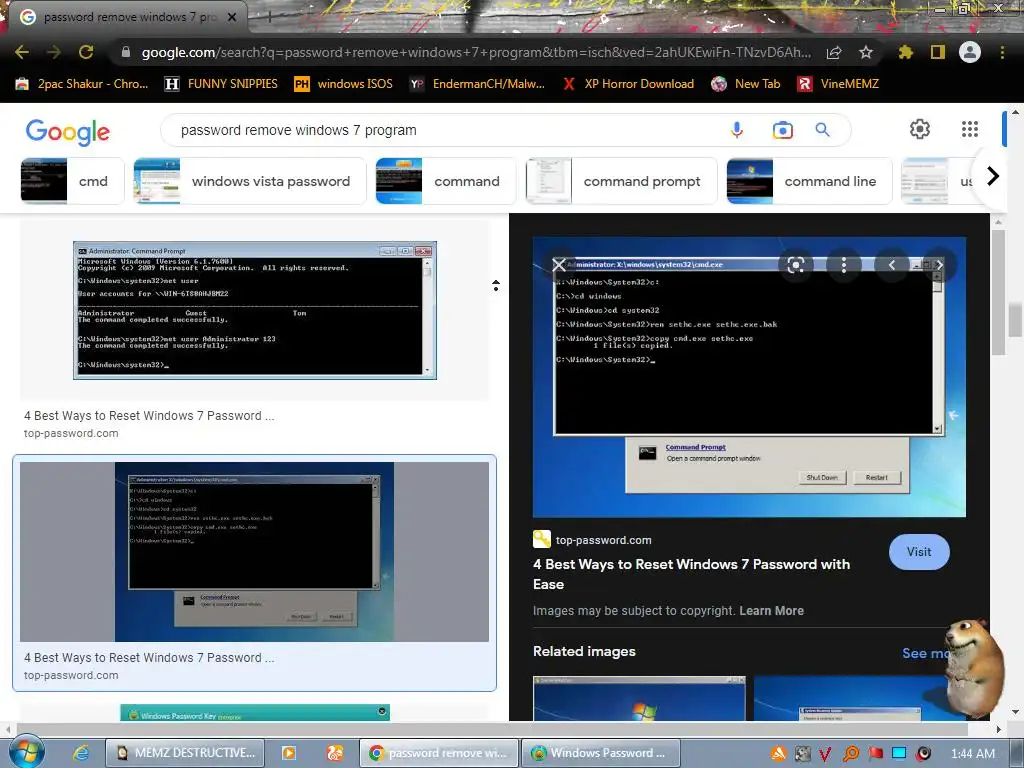Open VineMEMZ bookmark
Screen dimensions: 1024x768
point(839,84)
